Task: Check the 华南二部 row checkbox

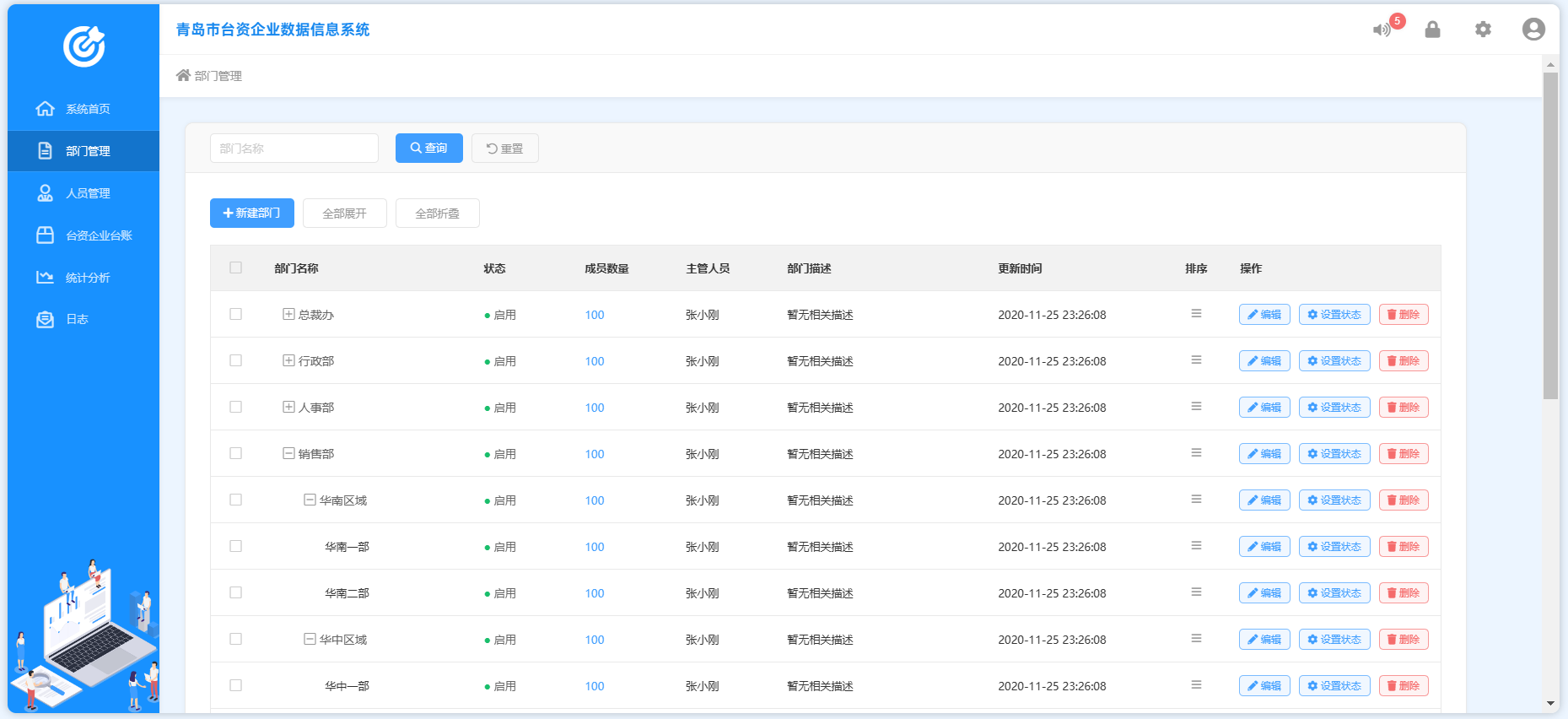Action: coord(235,592)
